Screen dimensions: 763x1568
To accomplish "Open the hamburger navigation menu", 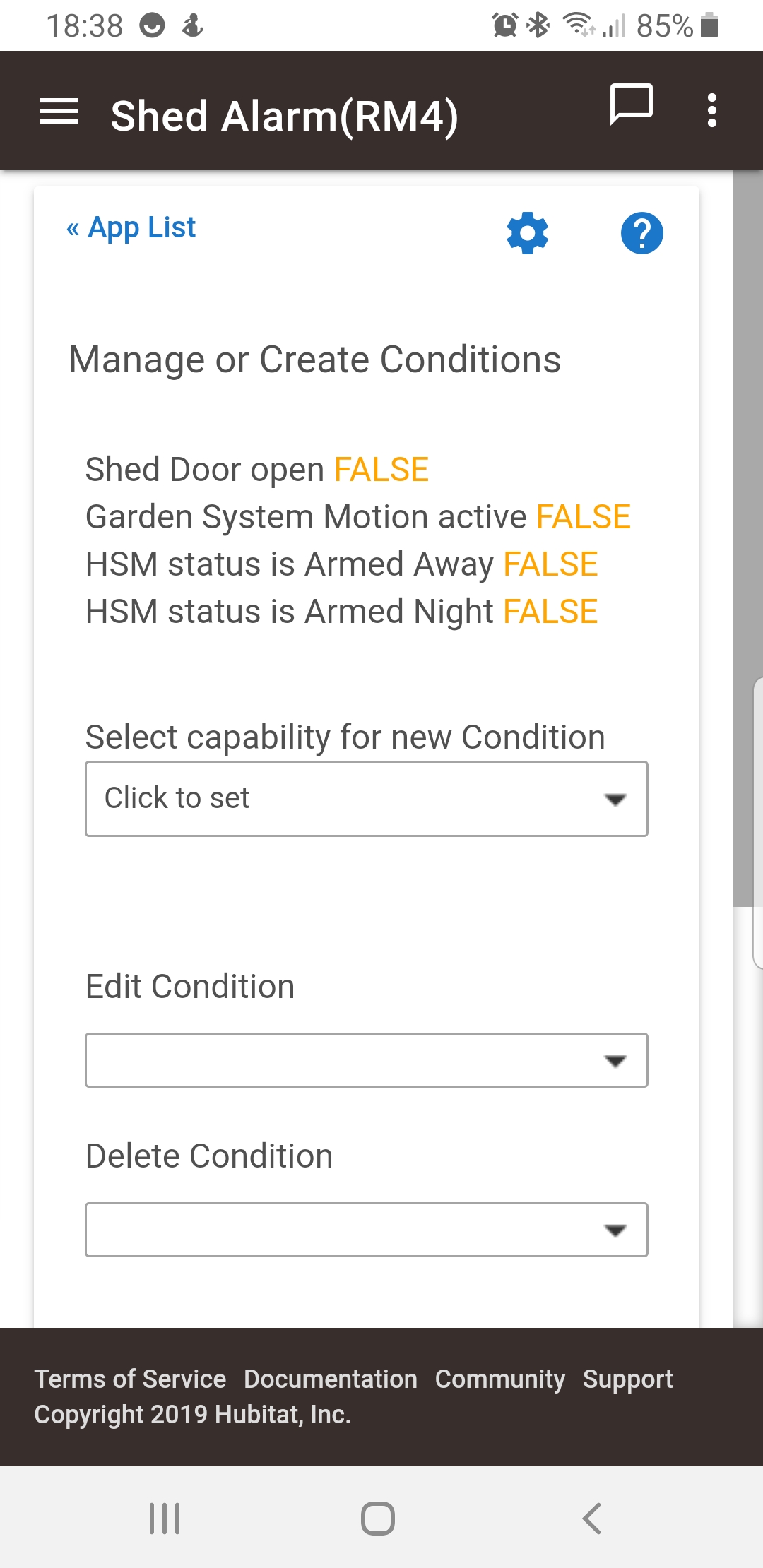I will click(x=59, y=111).
